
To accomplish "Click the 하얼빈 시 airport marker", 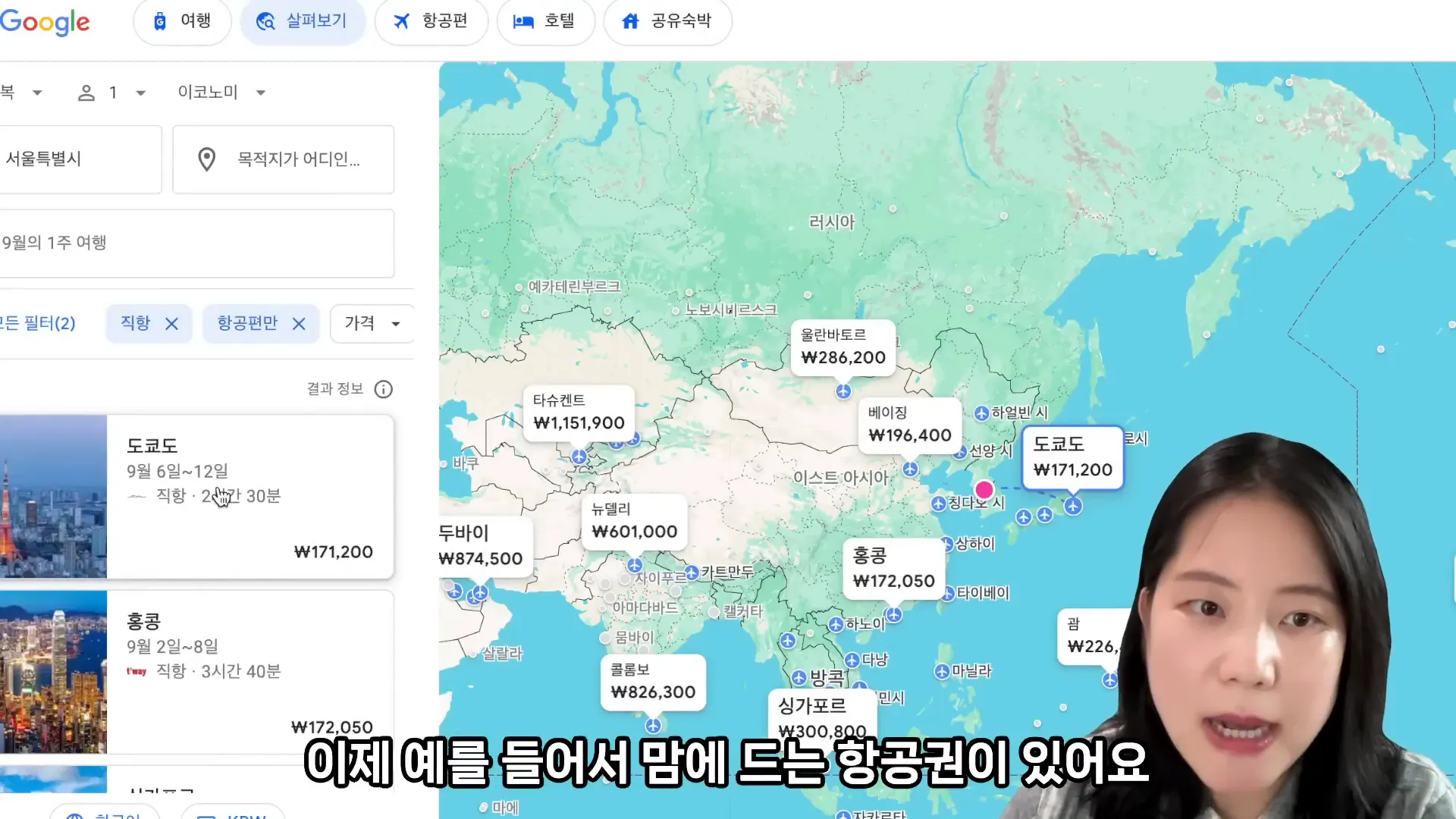I will [x=981, y=413].
